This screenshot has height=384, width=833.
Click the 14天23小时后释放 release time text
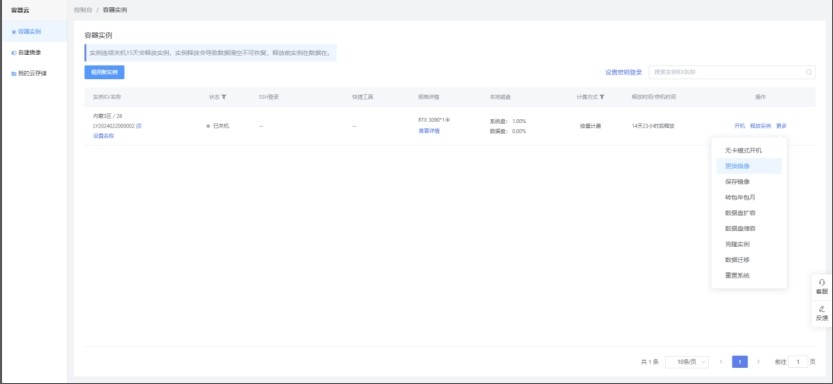[x=653, y=126]
